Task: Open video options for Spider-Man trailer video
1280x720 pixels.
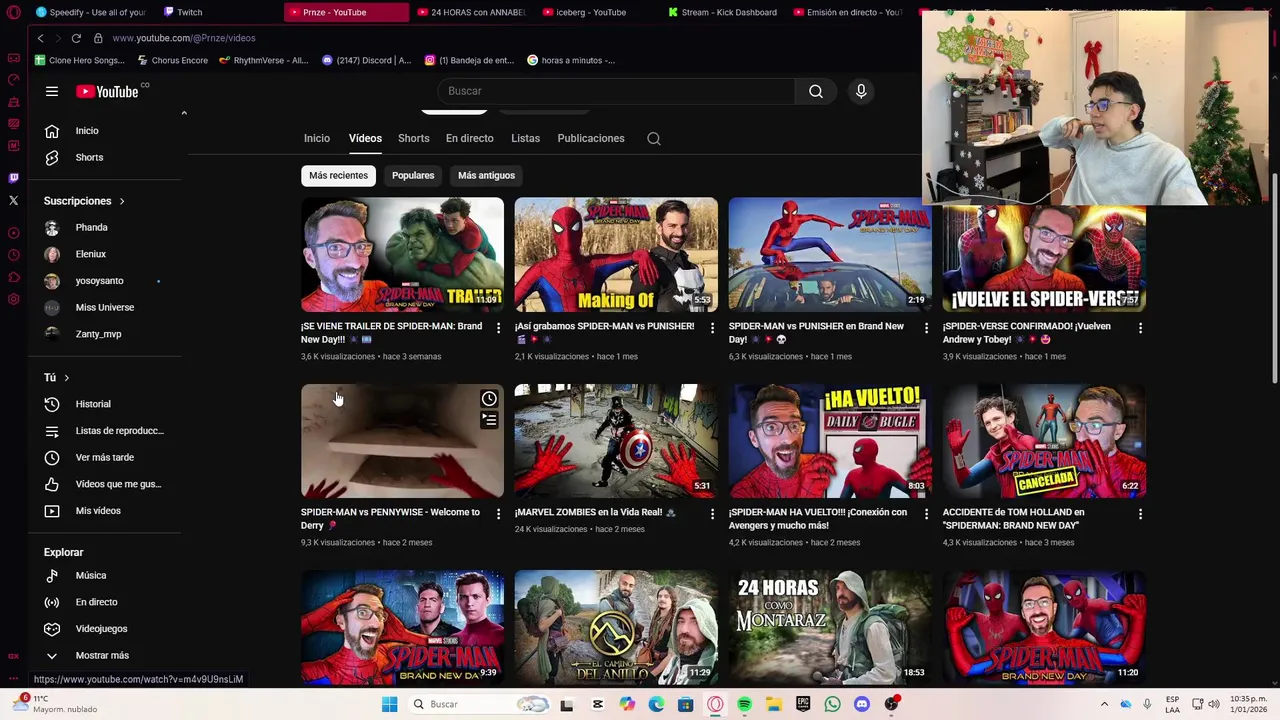Action: [498, 328]
